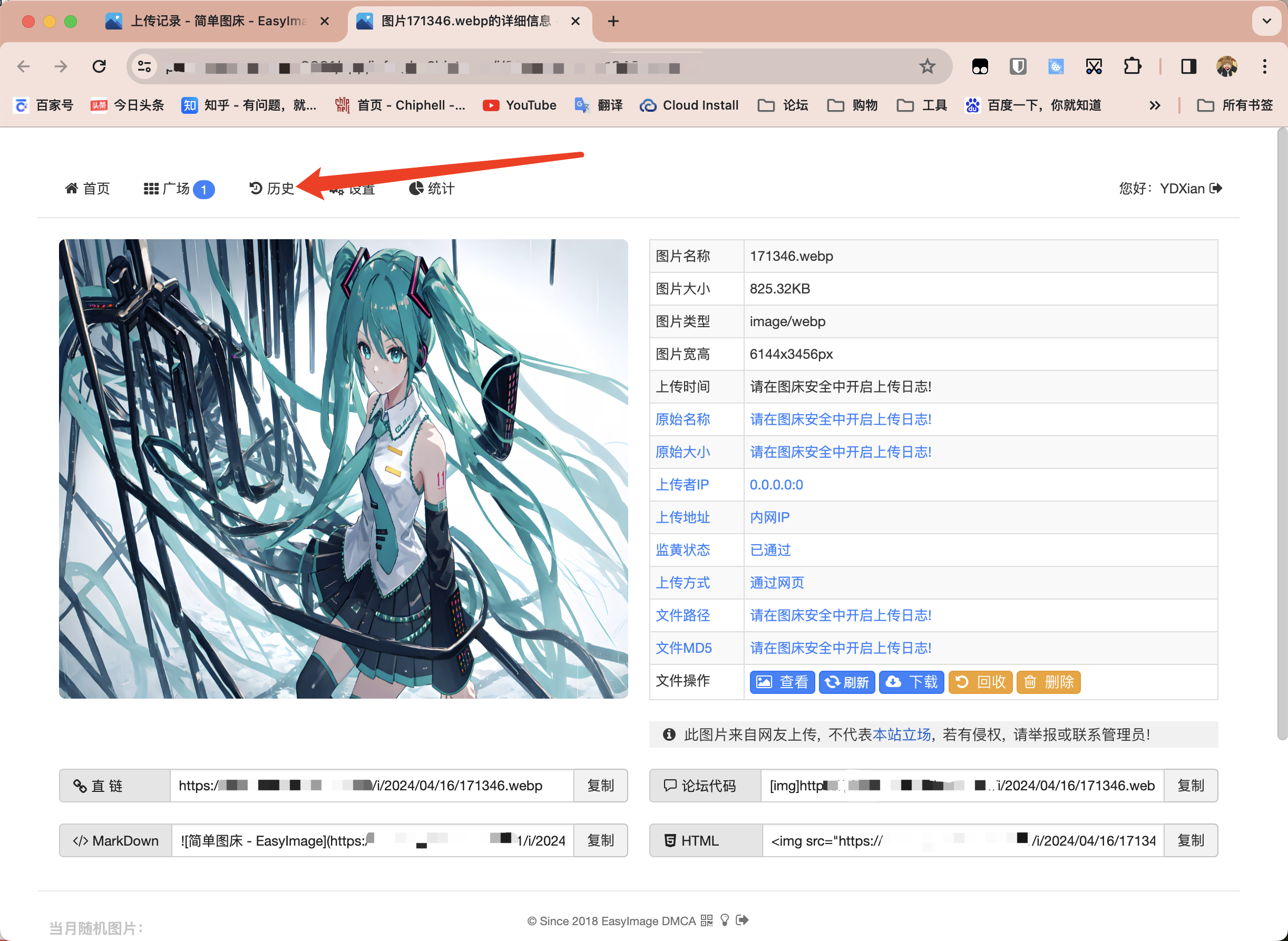Open the 百度一下 bookmark
The width and height of the screenshot is (1288, 941).
coord(1033,105)
